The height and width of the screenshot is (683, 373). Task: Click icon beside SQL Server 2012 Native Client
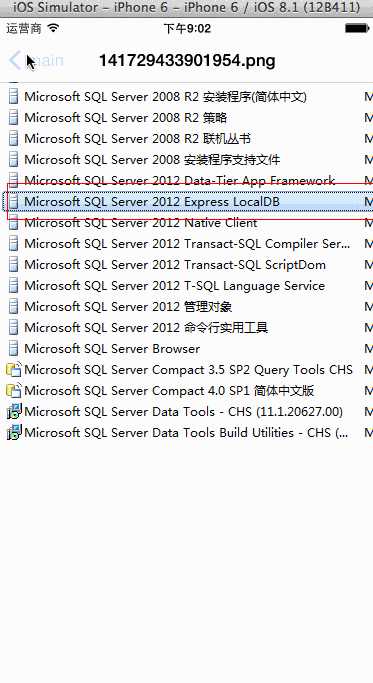[14, 223]
